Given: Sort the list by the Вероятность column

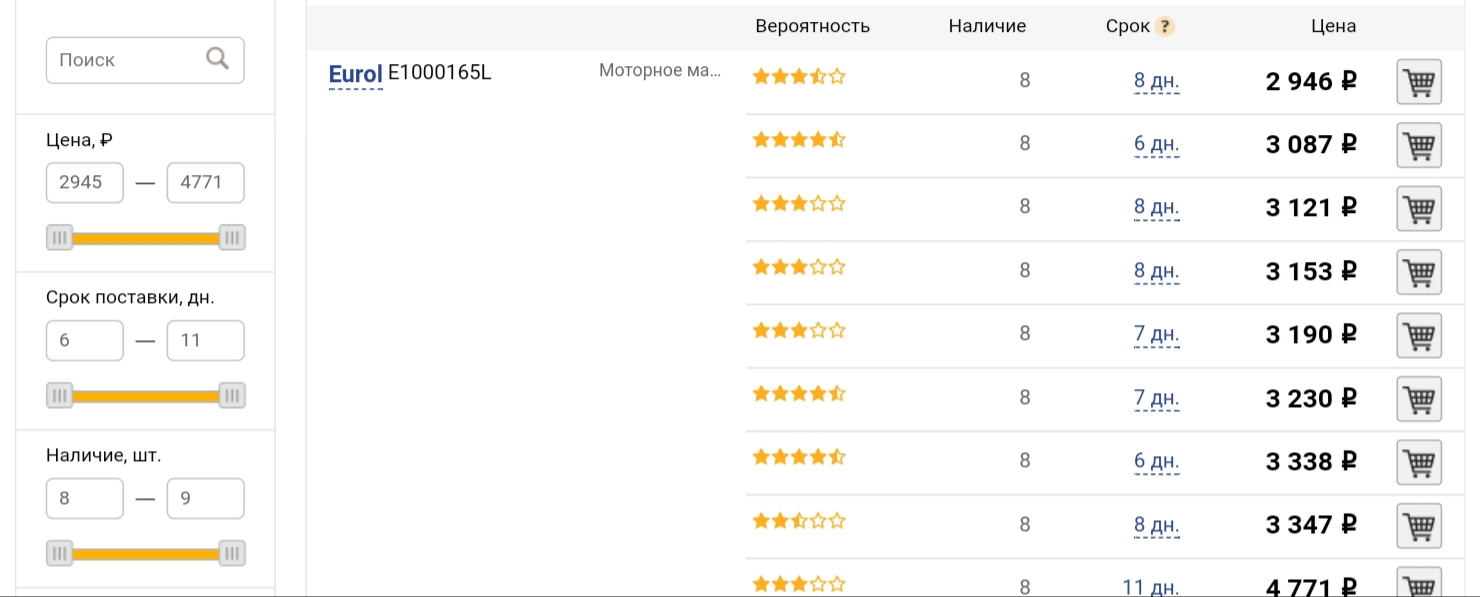Looking at the screenshot, I should click(x=812, y=26).
